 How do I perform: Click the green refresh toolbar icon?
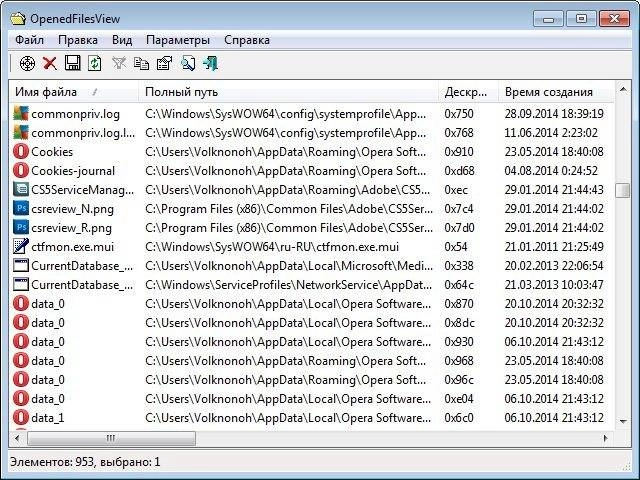[x=94, y=64]
